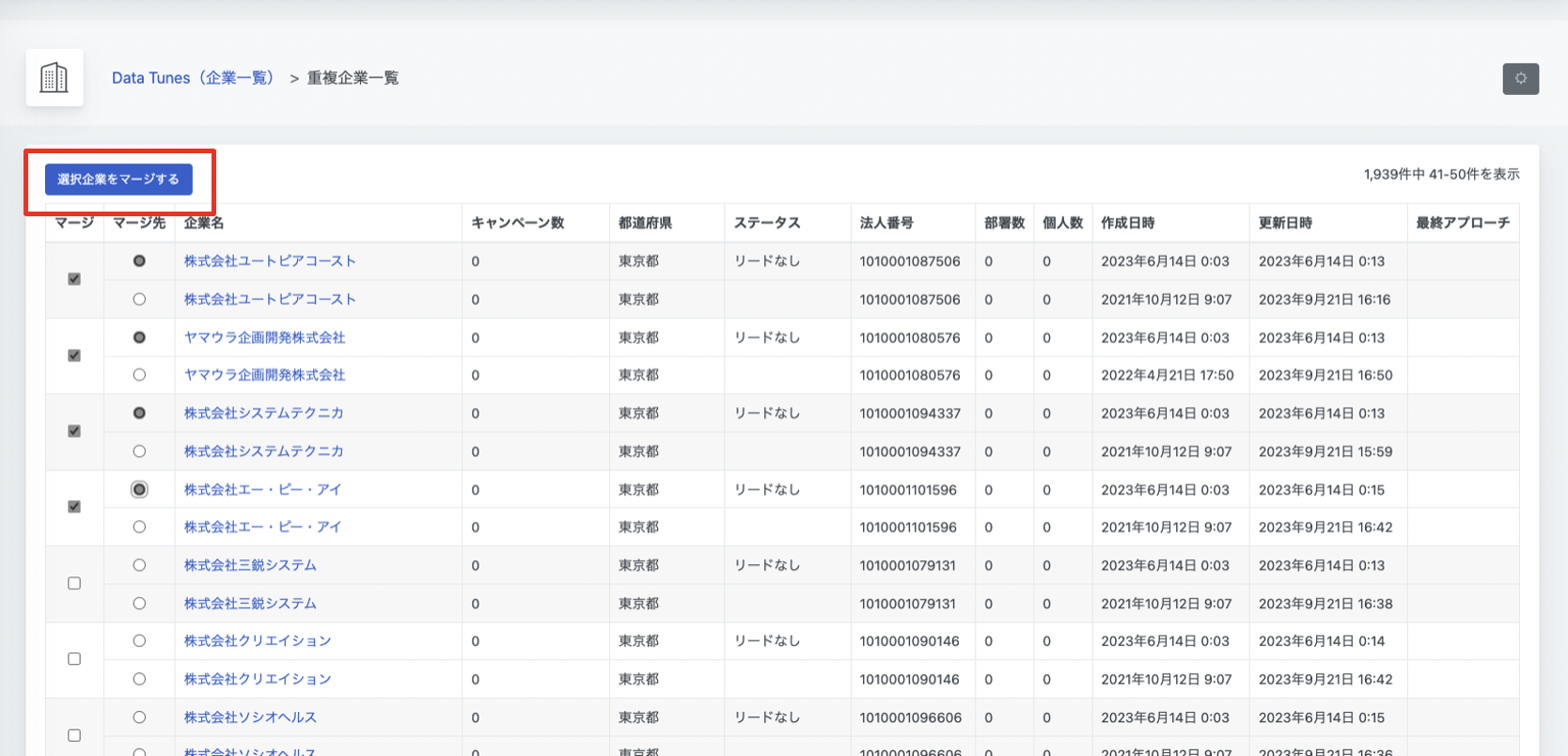1568x756 pixels.
Task: Click the 部署数 column header
Action: tap(1004, 223)
